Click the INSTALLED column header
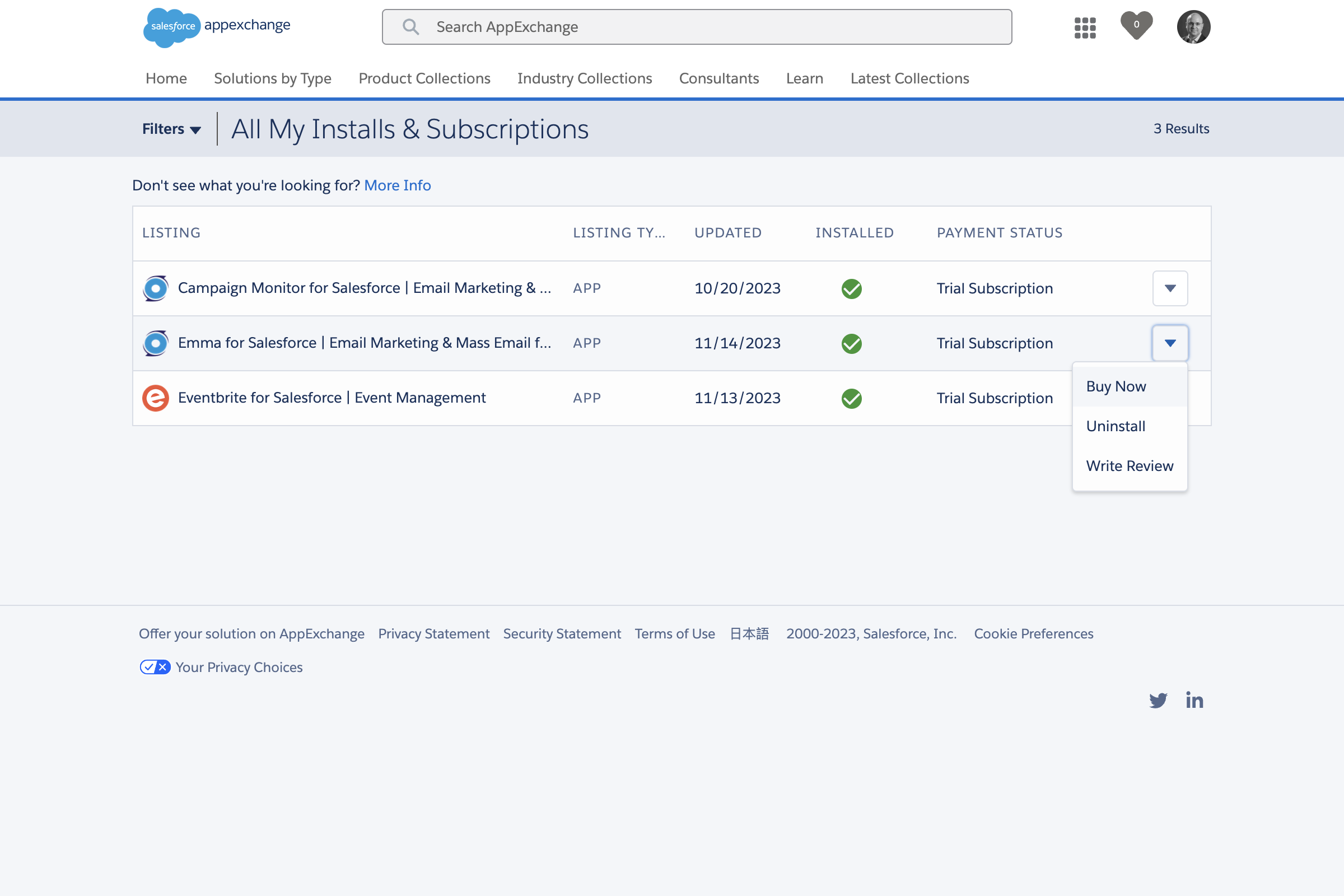1344x896 pixels. pyautogui.click(x=855, y=233)
